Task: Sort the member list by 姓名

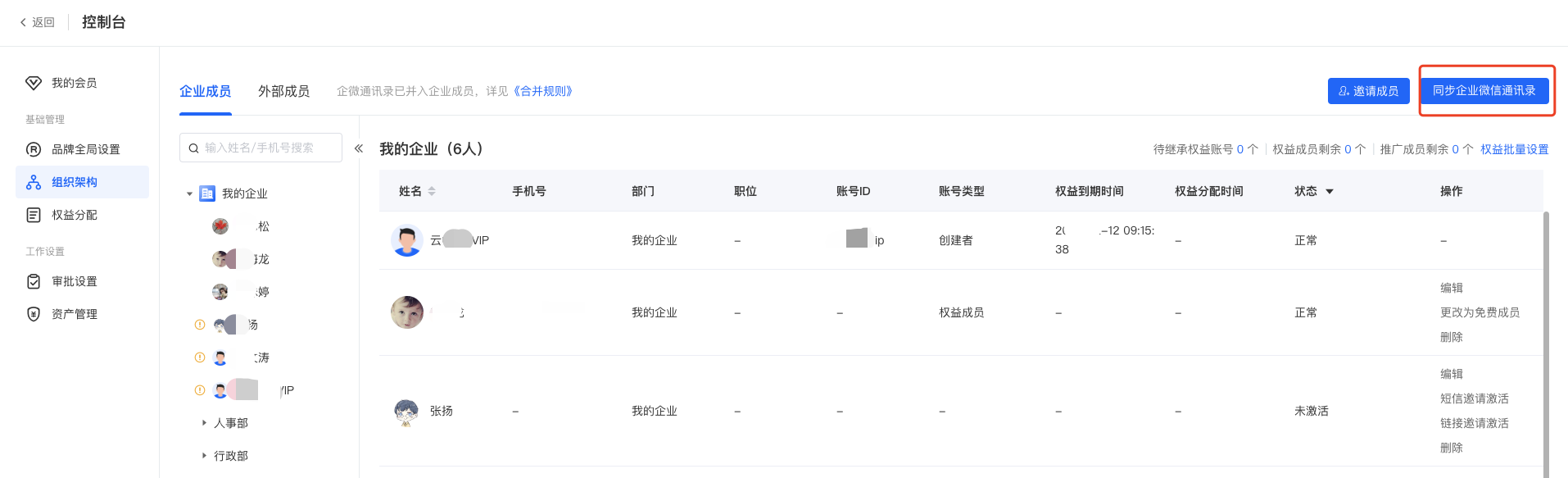Action: point(432,191)
